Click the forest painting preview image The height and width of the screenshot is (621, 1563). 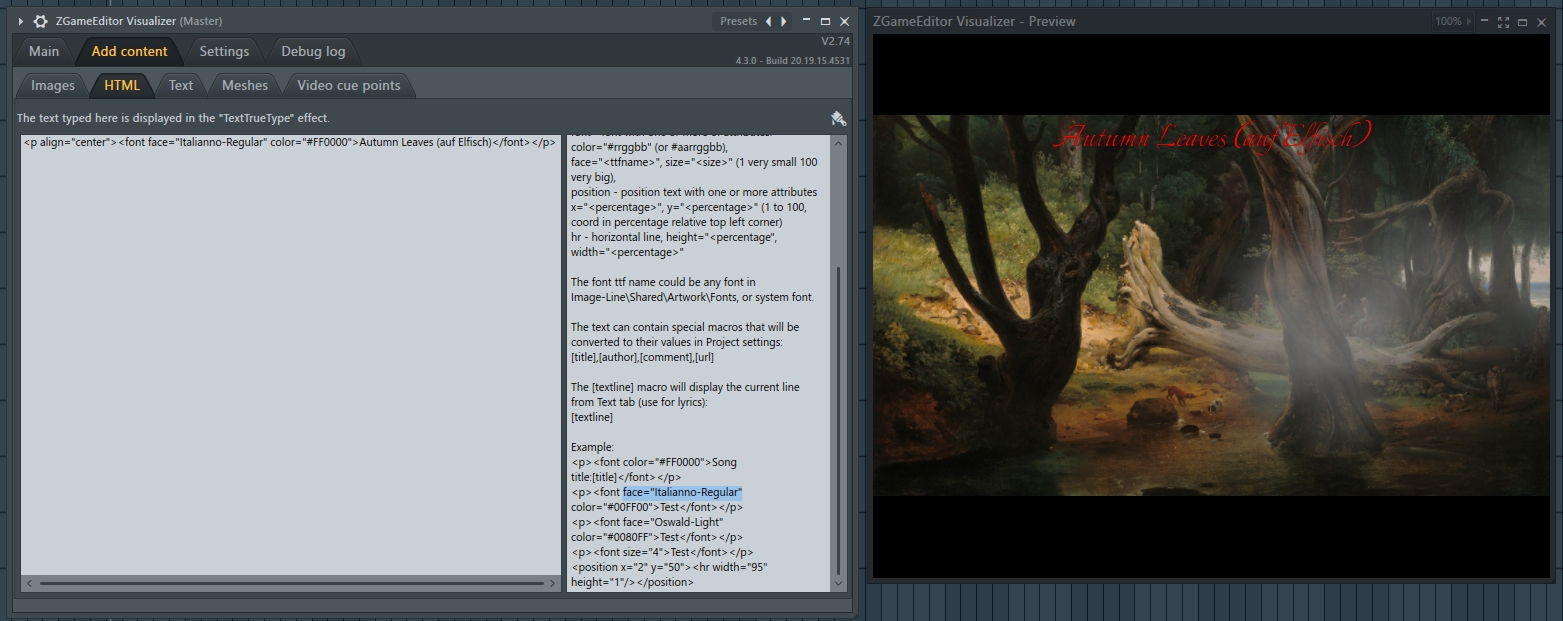1212,305
